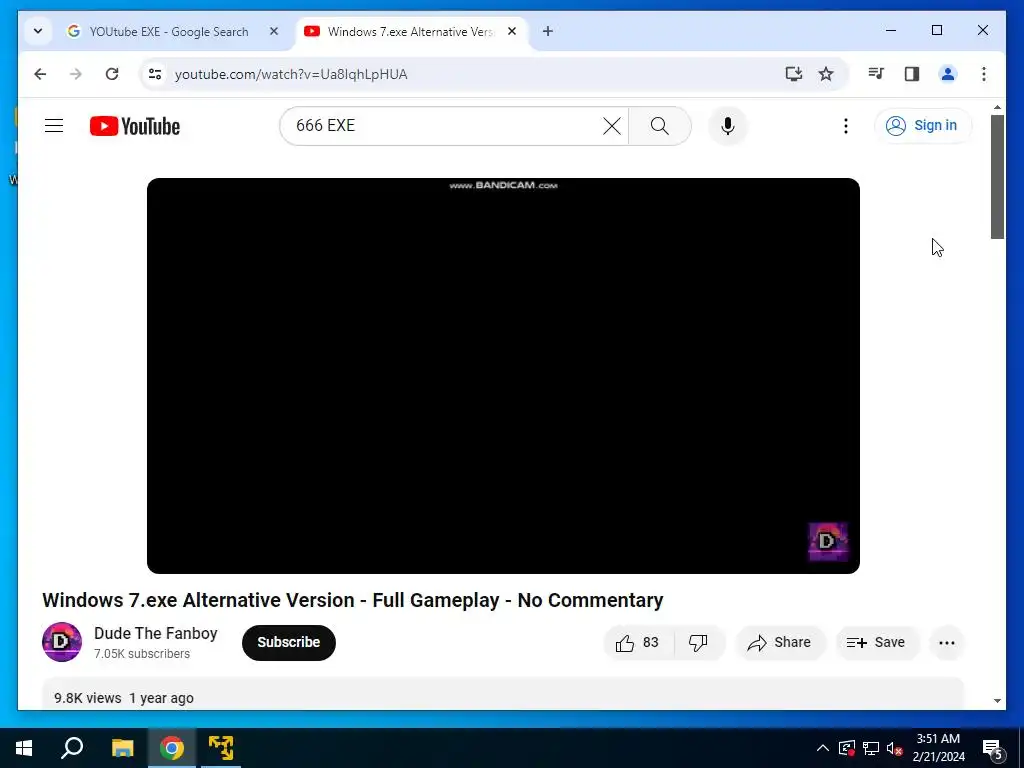Open the yellow arrows taskbar app
This screenshot has height=768, width=1024.
click(x=221, y=748)
